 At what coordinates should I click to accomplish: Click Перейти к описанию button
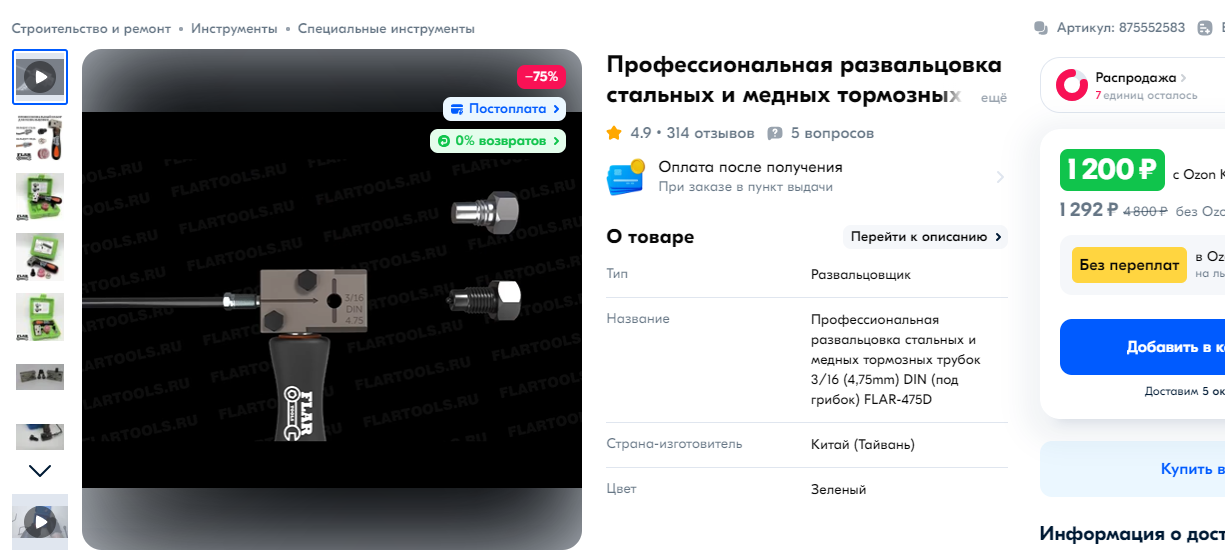pyautogui.click(x=926, y=237)
